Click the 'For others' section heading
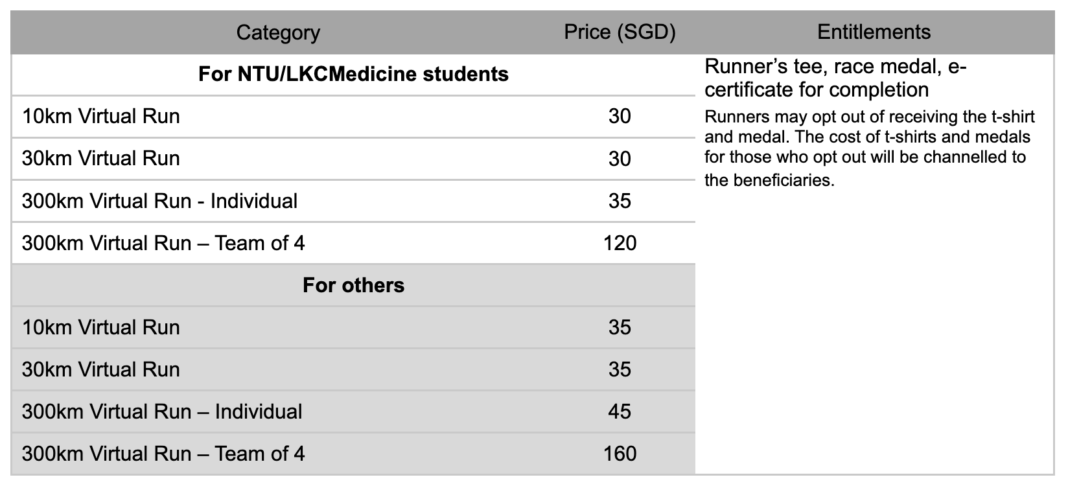Screen dimensions: 1068x486 point(353,286)
